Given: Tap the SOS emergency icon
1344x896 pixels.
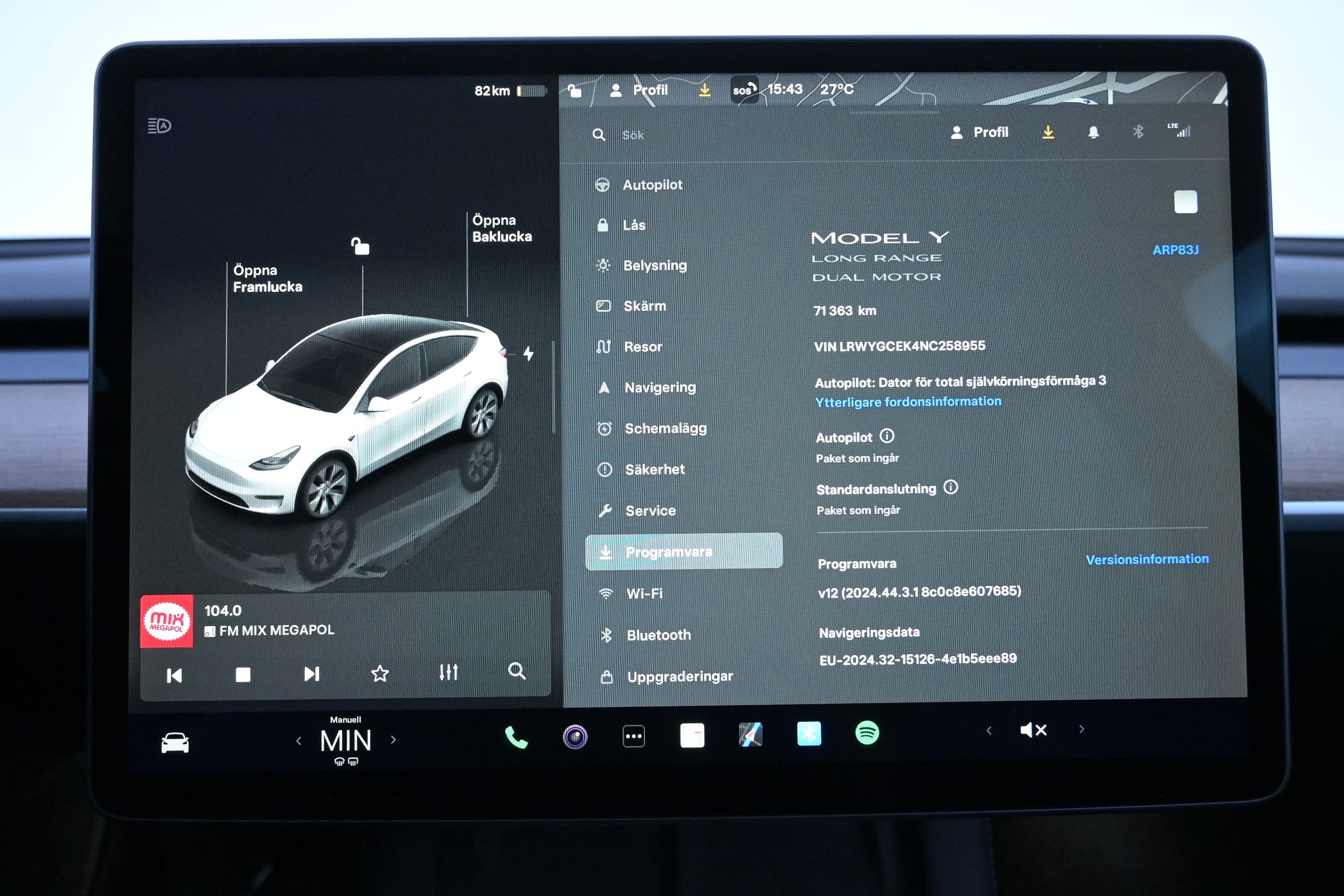Looking at the screenshot, I should coord(744,90).
